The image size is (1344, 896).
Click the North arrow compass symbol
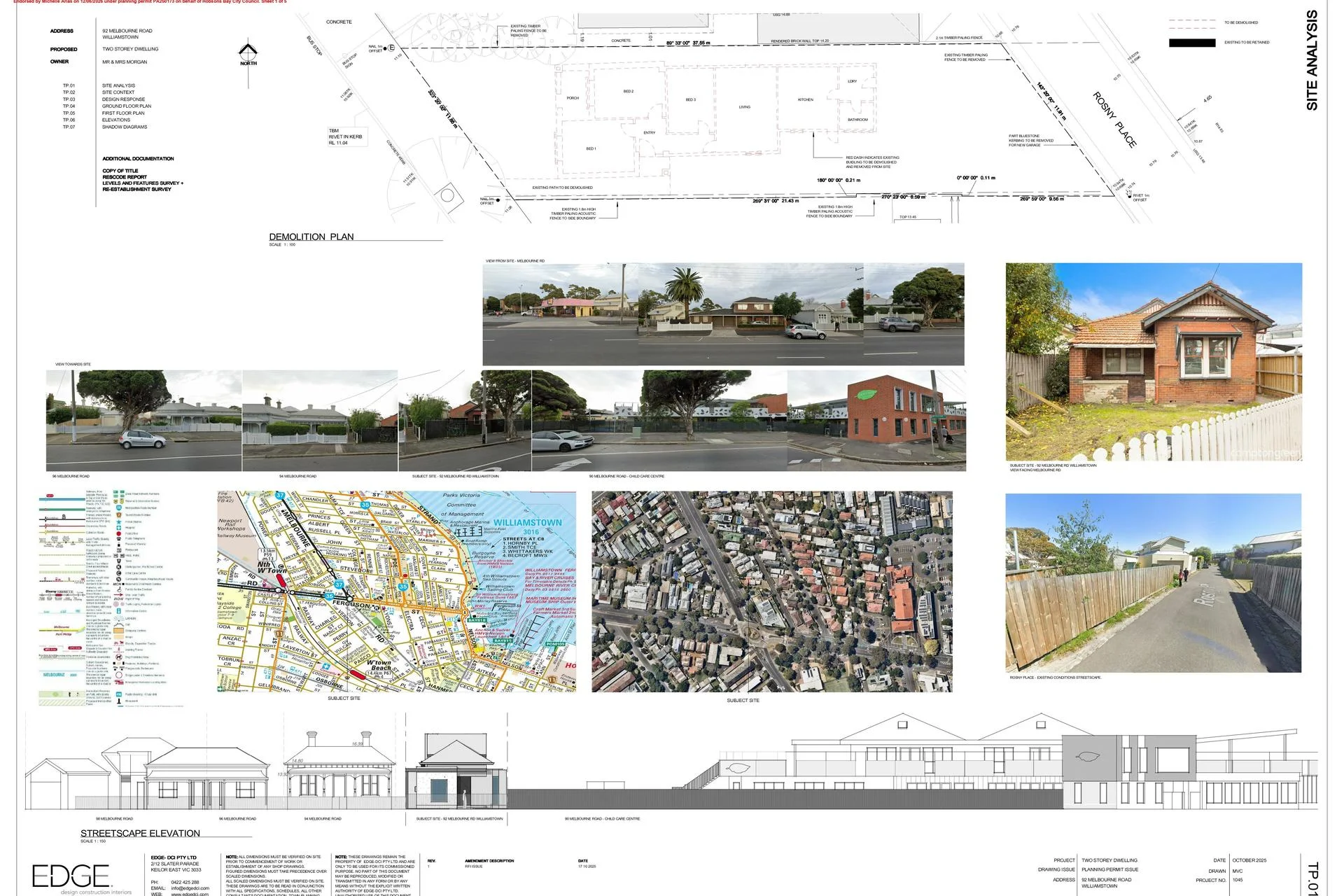click(x=248, y=54)
